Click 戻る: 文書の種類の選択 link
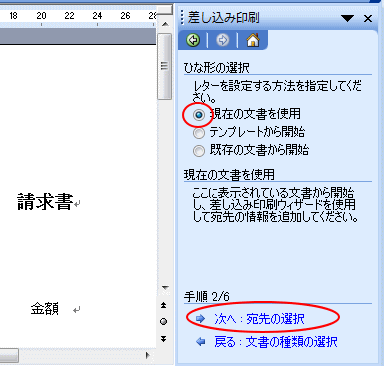Screen dimensions: 384x366 click(276, 342)
